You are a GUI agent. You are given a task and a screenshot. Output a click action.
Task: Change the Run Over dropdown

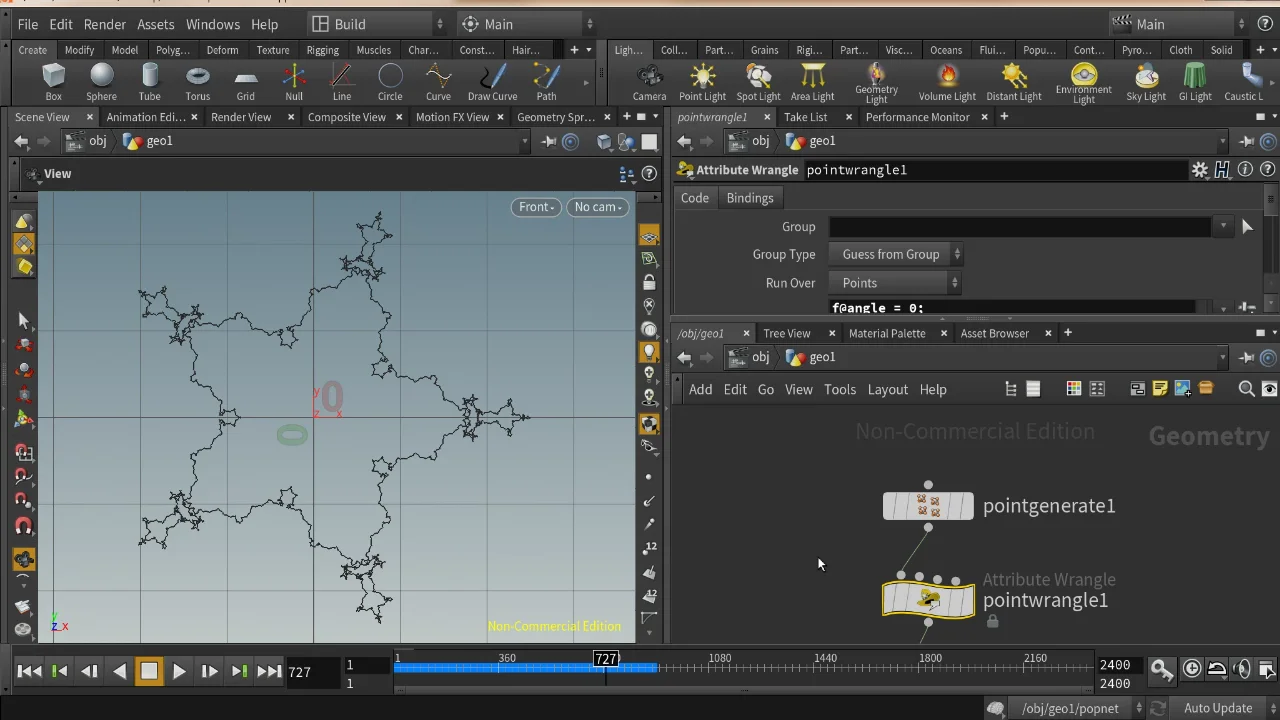[896, 283]
